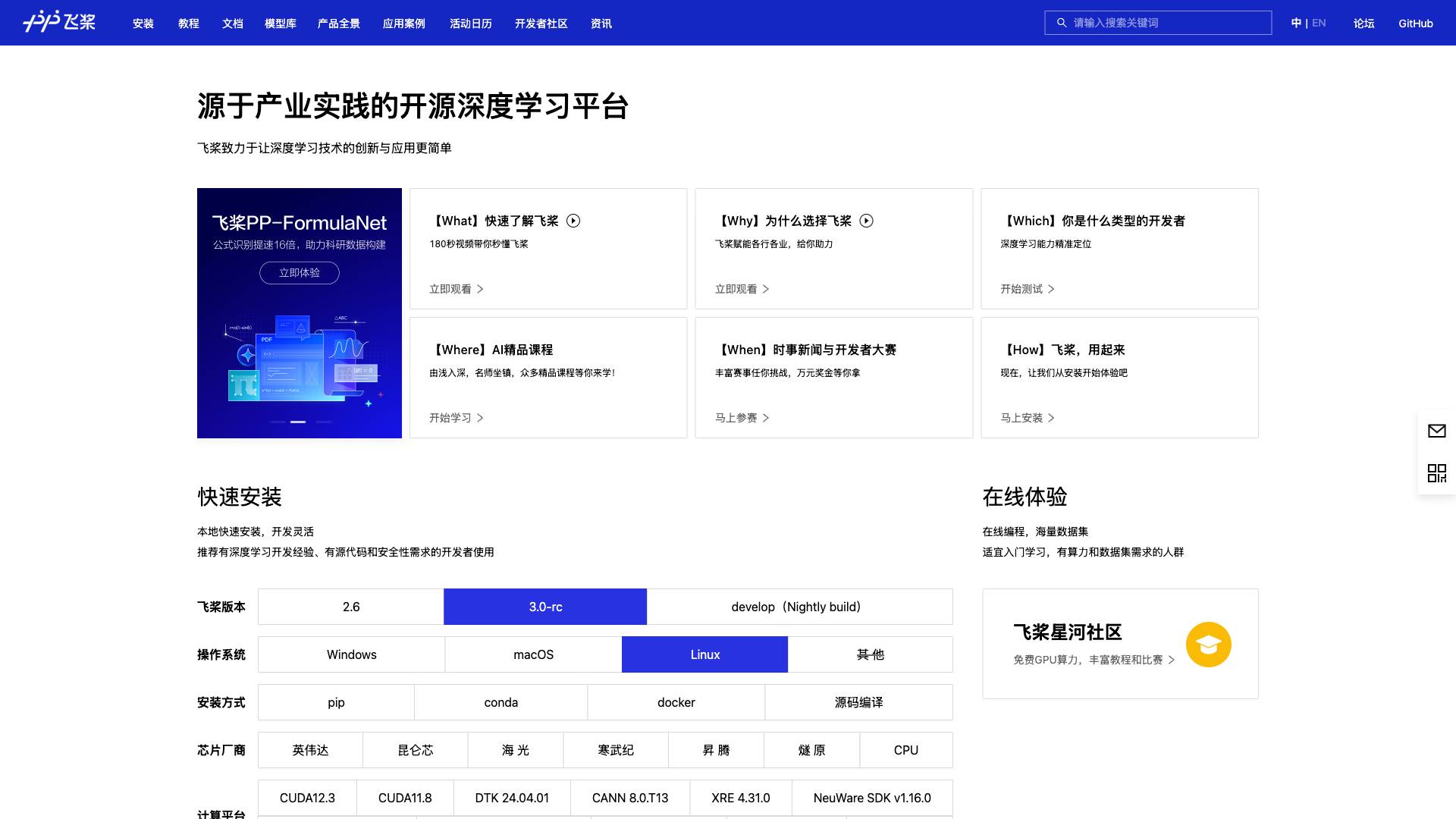Open the GitHub link
Screen dimensions: 1456x819
coord(1416,24)
